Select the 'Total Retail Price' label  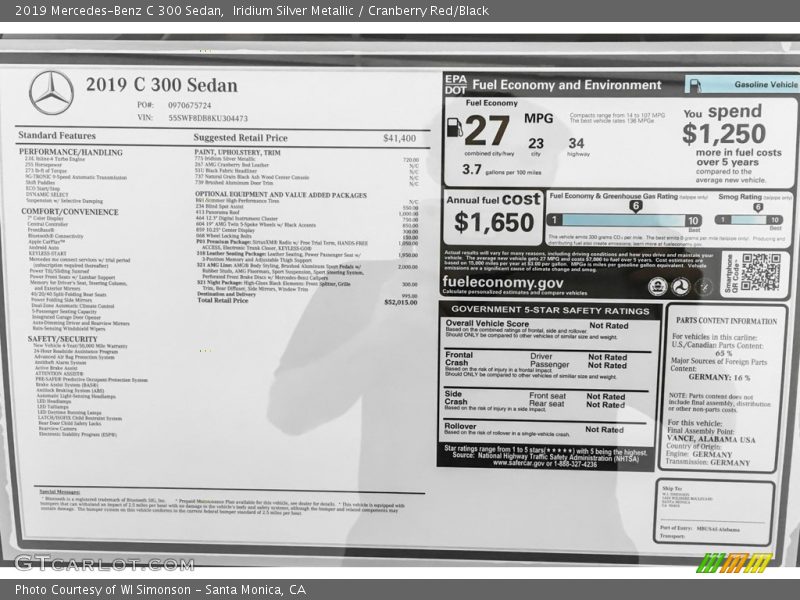(x=222, y=301)
